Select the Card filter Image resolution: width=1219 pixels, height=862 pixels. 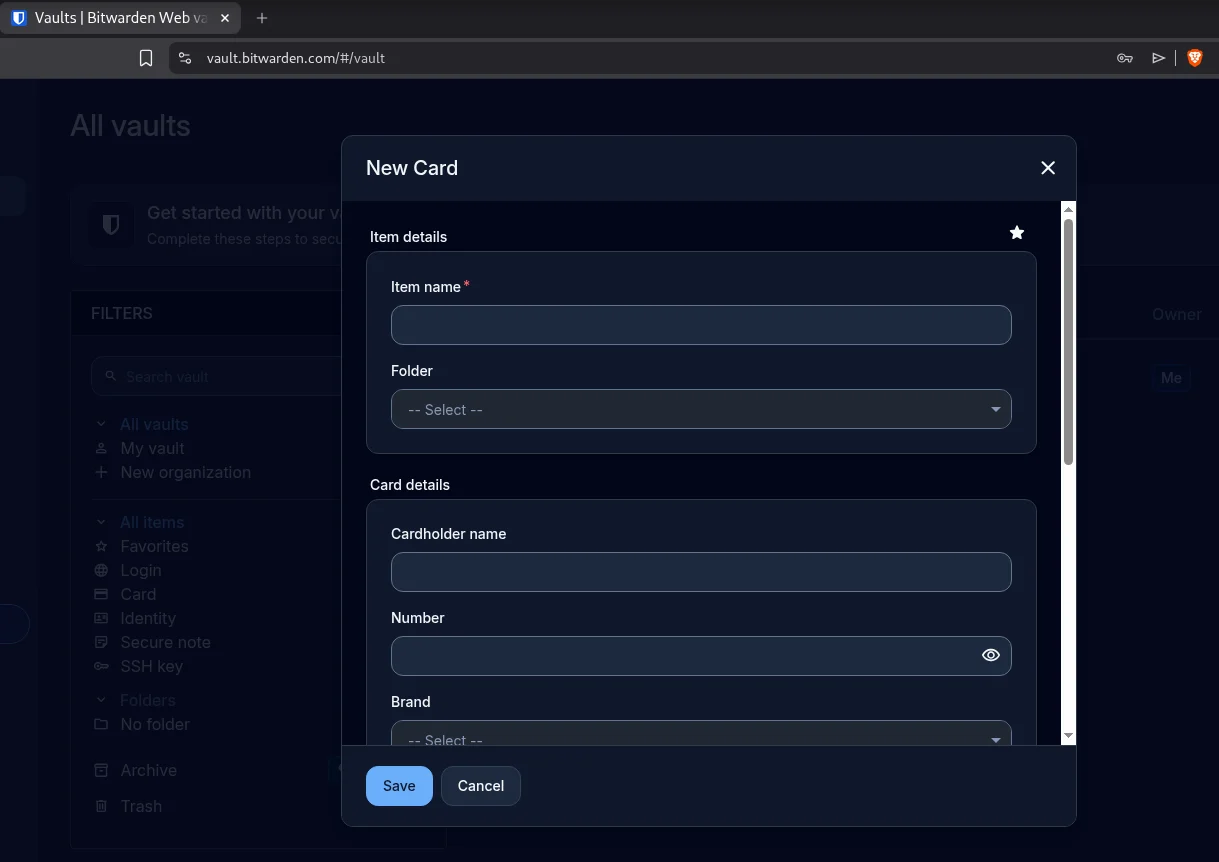[x=138, y=594]
